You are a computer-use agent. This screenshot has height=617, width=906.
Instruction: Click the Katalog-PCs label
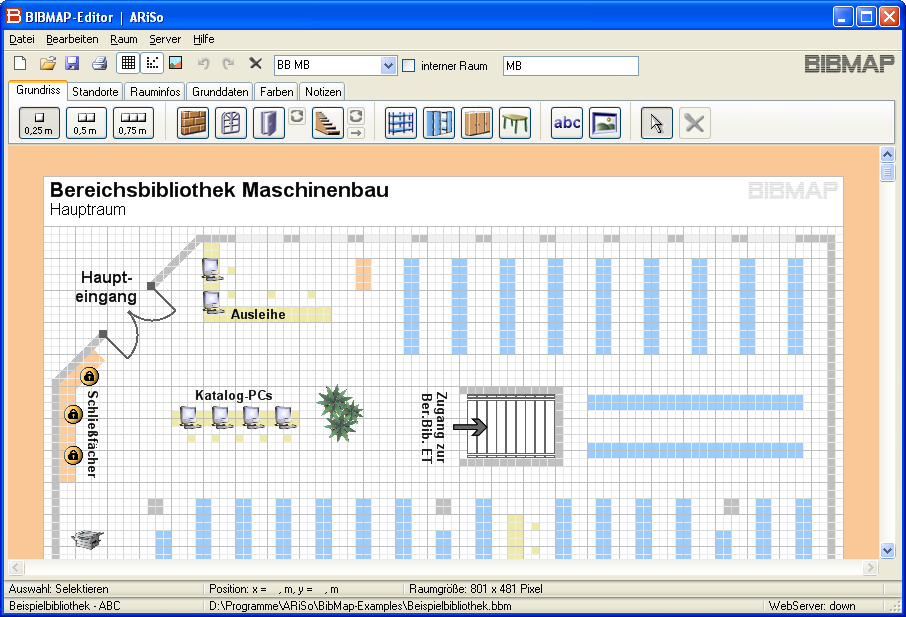point(233,395)
